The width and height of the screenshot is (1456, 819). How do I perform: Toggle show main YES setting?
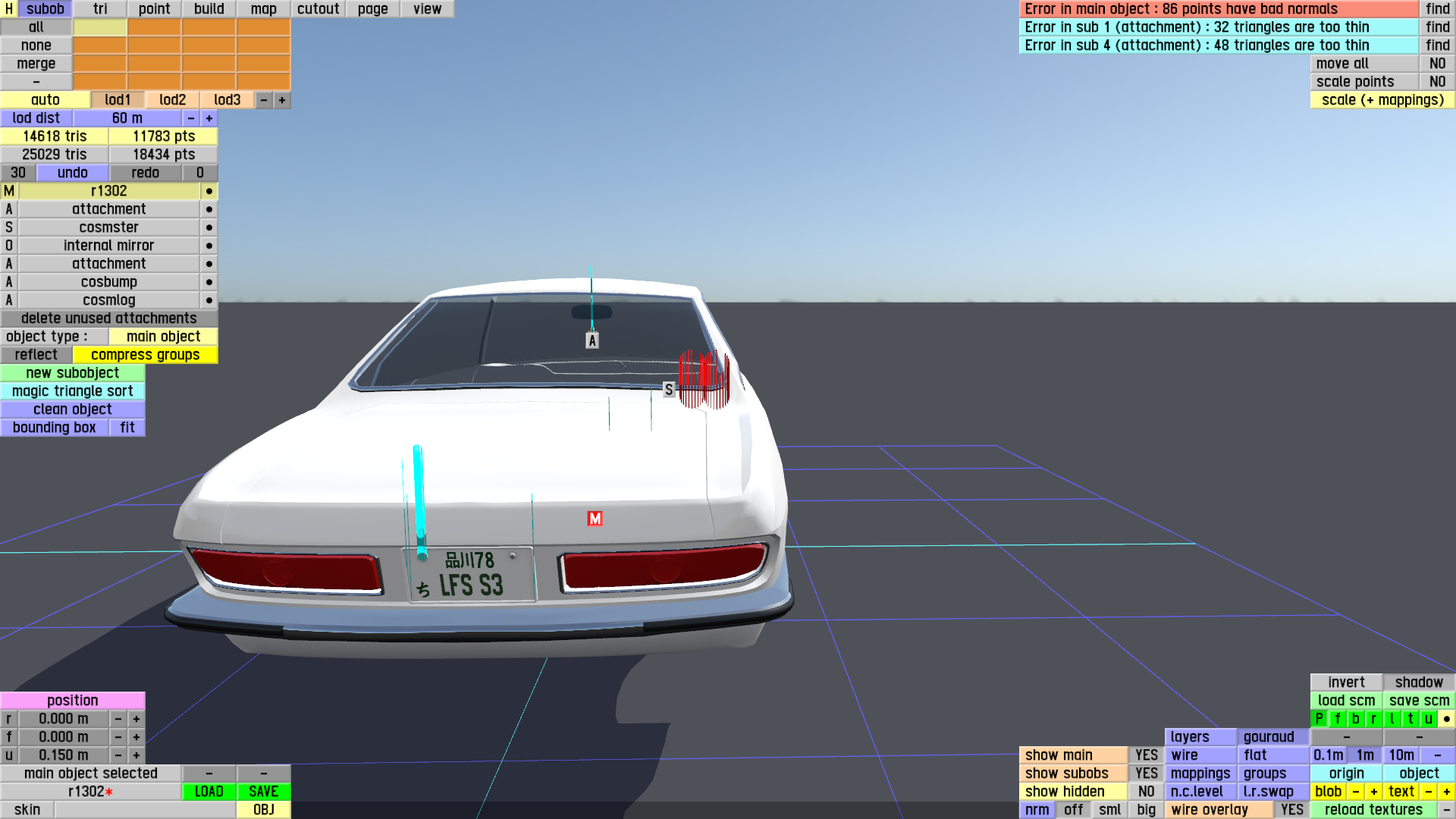[1146, 755]
